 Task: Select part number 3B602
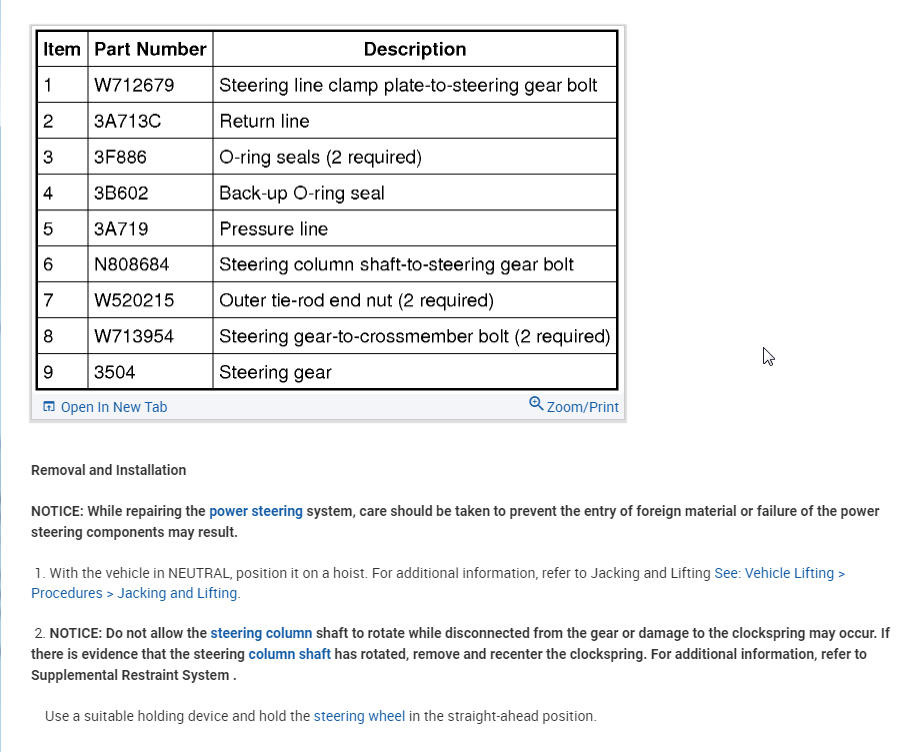coord(121,193)
